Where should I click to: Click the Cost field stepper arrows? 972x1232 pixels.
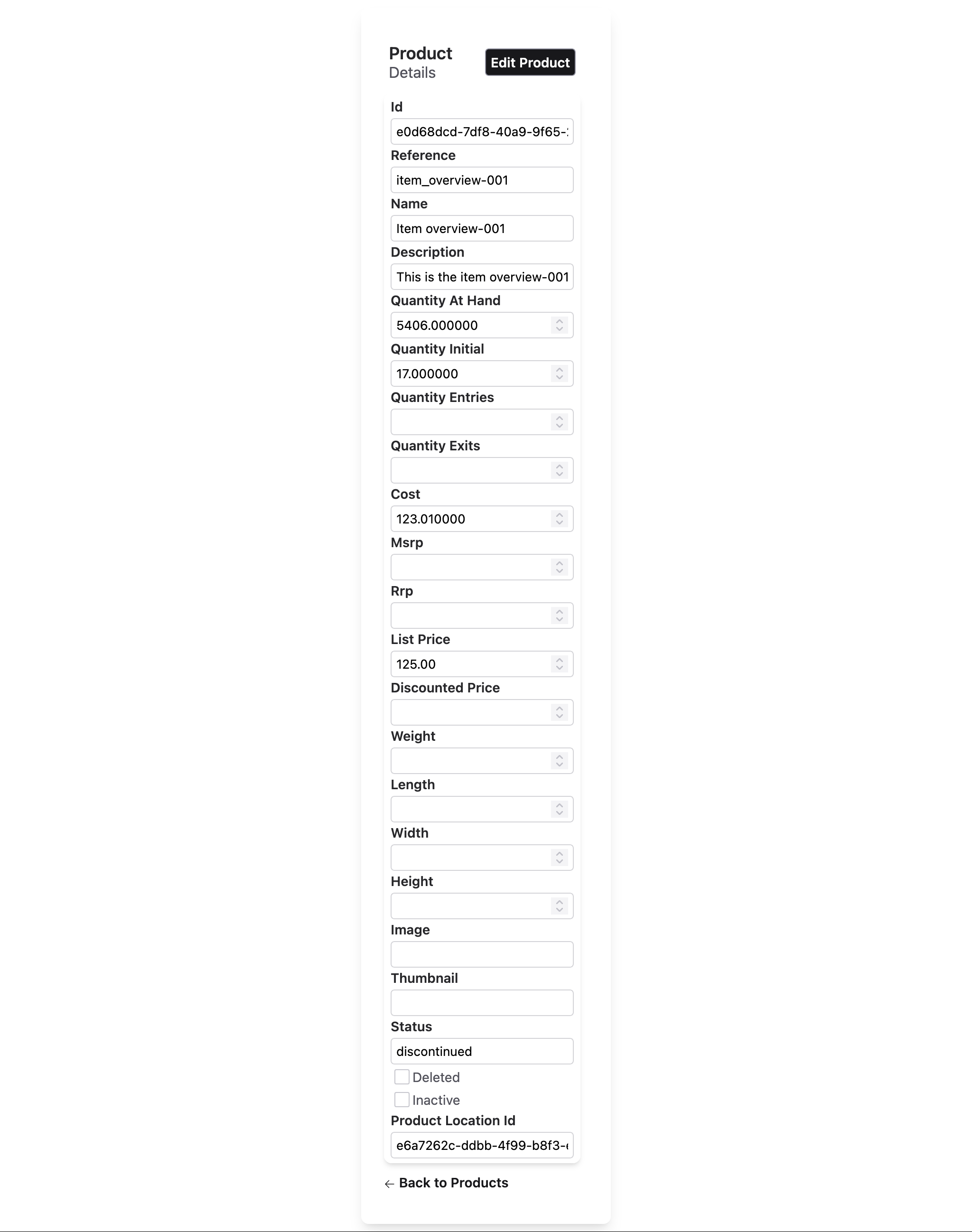[x=559, y=518]
